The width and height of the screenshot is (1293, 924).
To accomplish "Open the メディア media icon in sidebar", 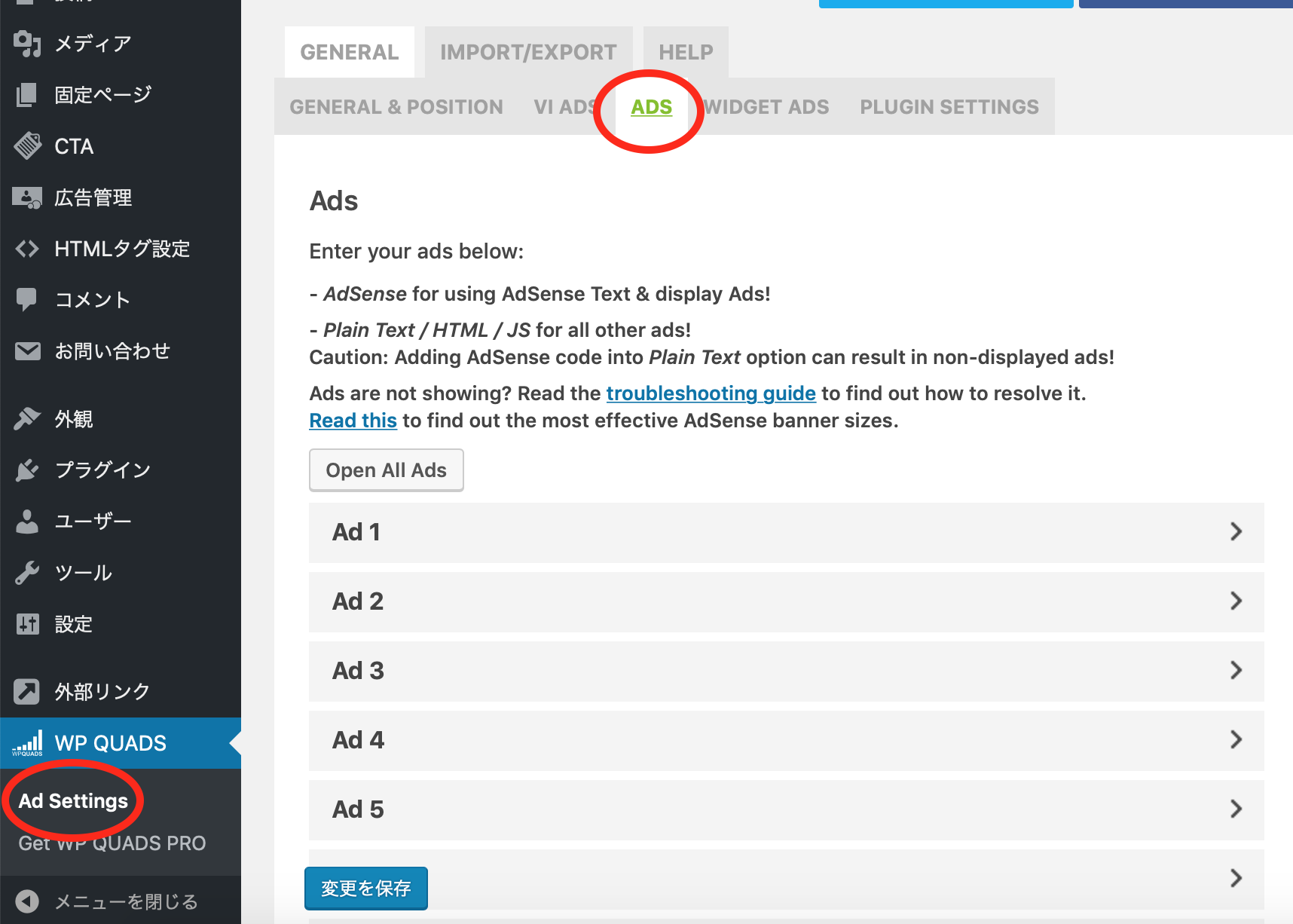I will coord(27,44).
